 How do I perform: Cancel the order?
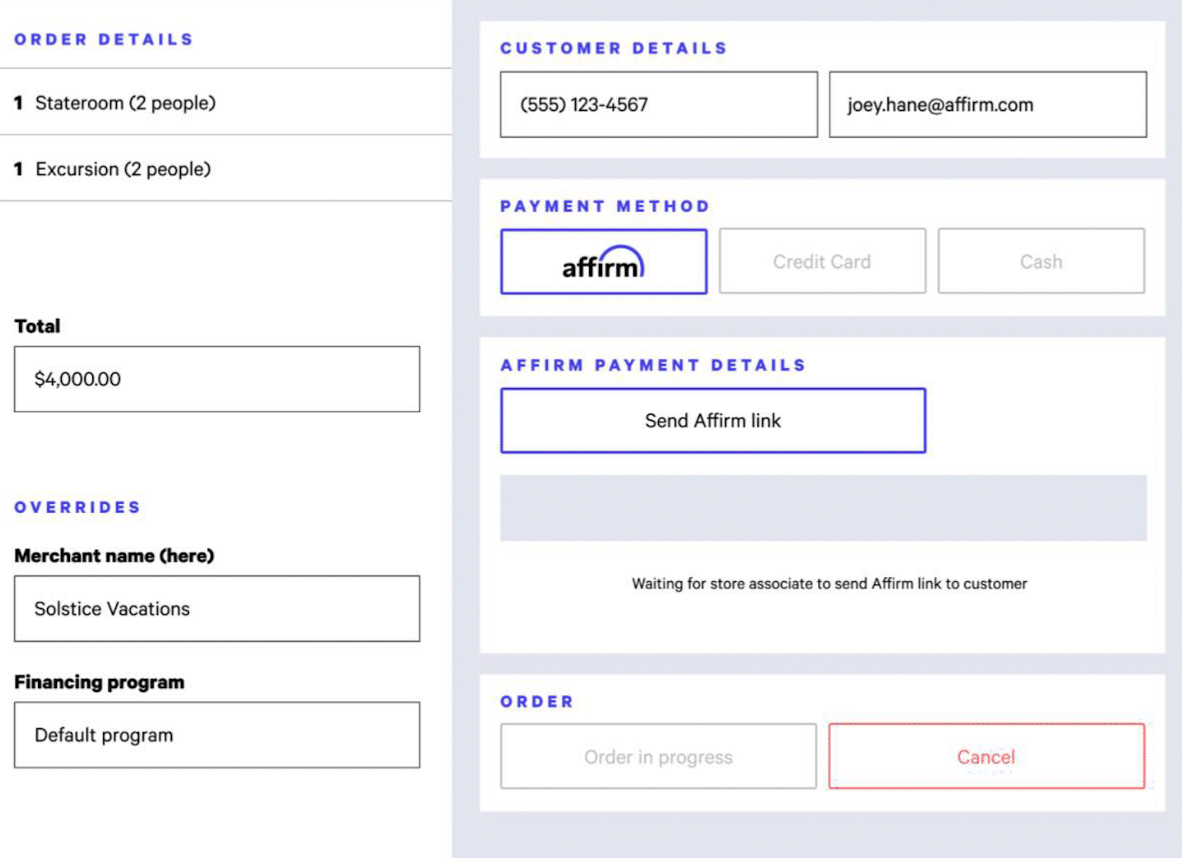(x=987, y=756)
